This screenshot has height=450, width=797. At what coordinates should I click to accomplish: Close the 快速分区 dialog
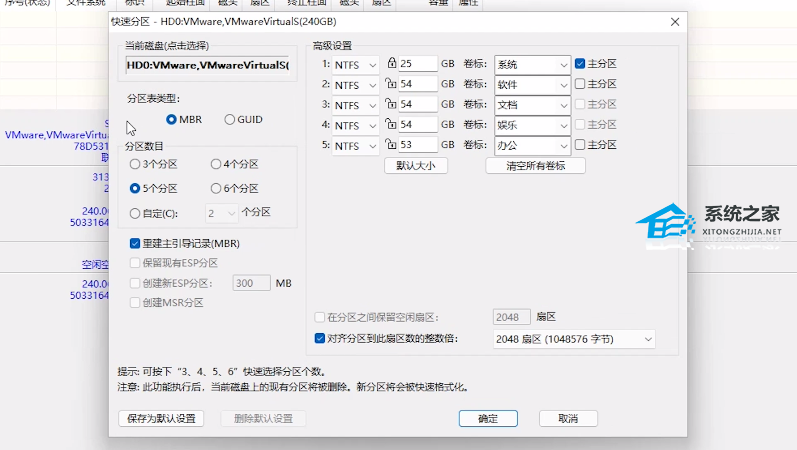pyautogui.click(x=675, y=22)
